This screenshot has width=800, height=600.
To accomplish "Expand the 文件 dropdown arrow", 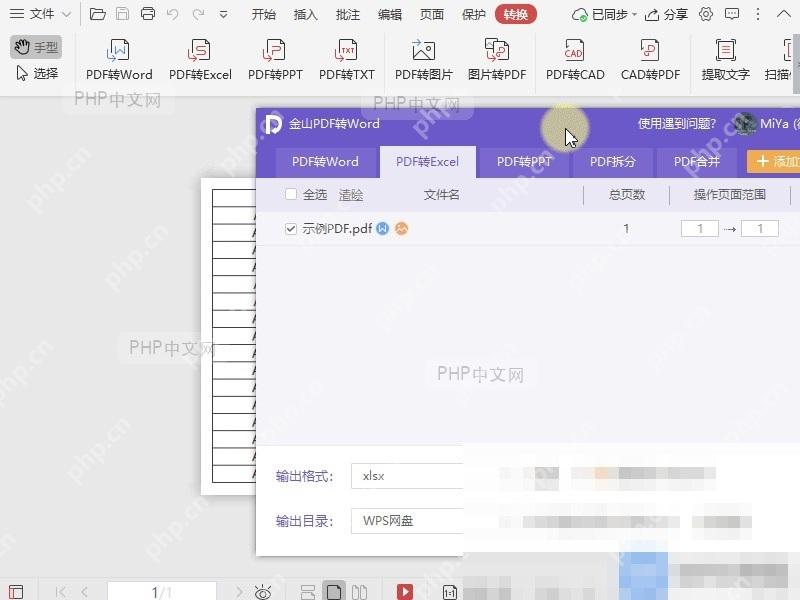I will [x=66, y=14].
